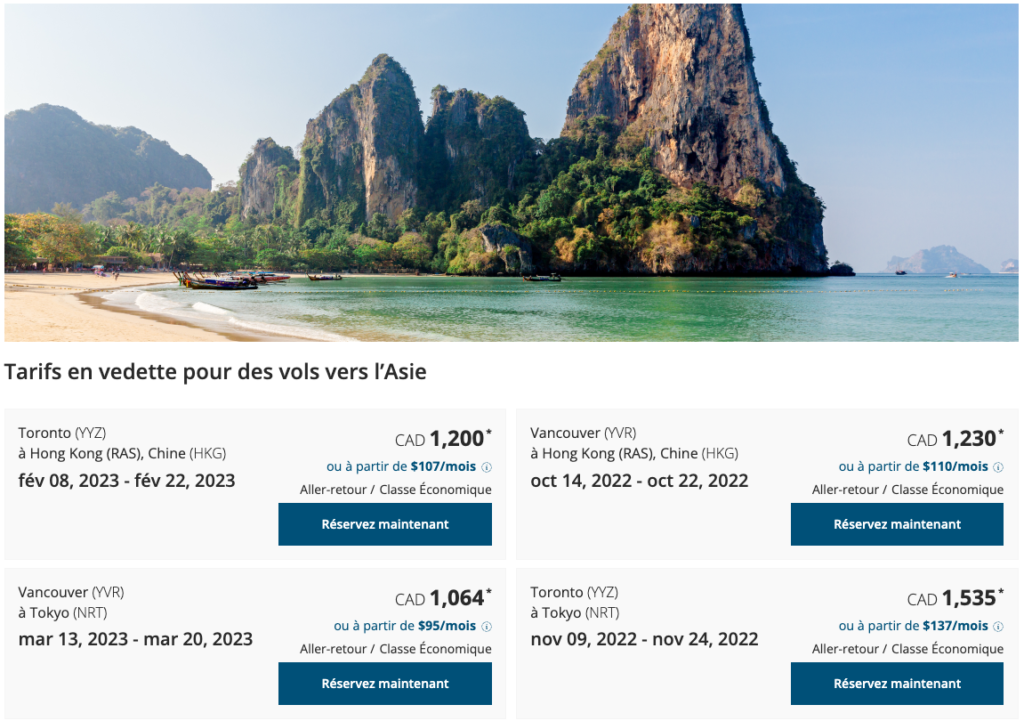Reserve the Vancouver to Tokyo fare
The height and width of the screenshot is (721, 1024).
pos(385,684)
